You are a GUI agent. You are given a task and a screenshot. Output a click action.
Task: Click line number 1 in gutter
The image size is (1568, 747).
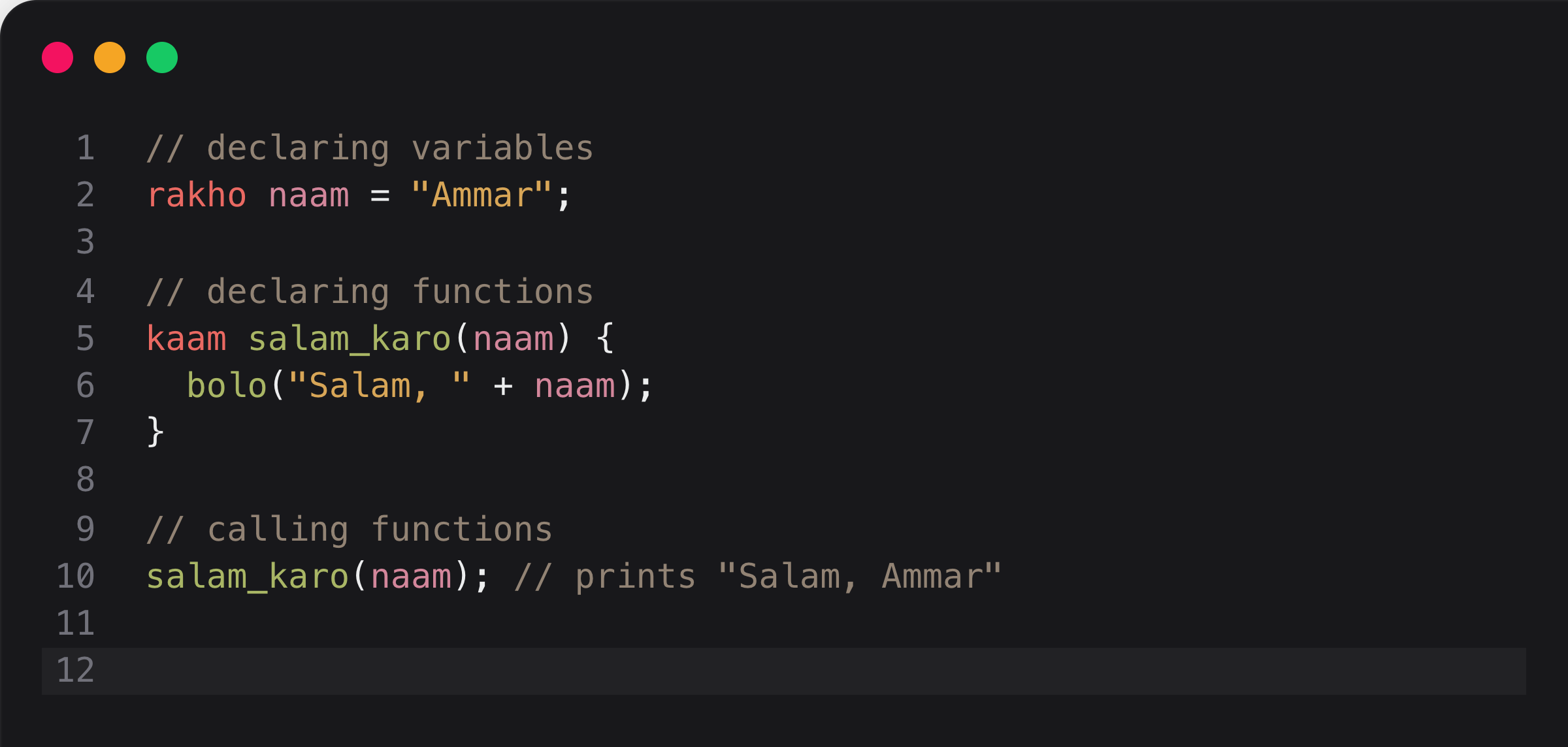click(86, 148)
